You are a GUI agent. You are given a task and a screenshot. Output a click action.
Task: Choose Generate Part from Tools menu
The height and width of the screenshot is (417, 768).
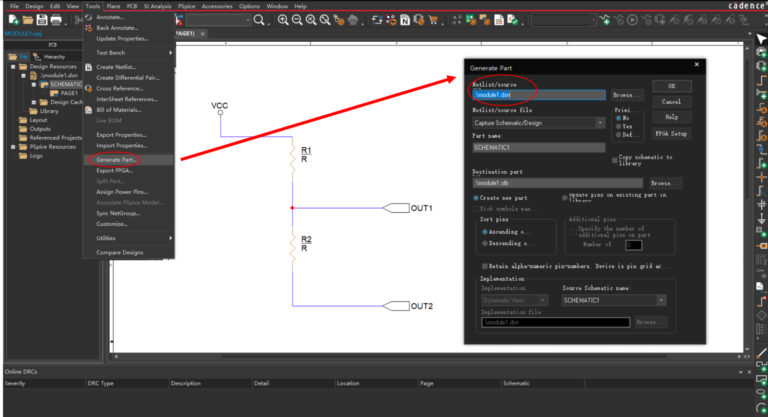pyautogui.click(x=116, y=159)
